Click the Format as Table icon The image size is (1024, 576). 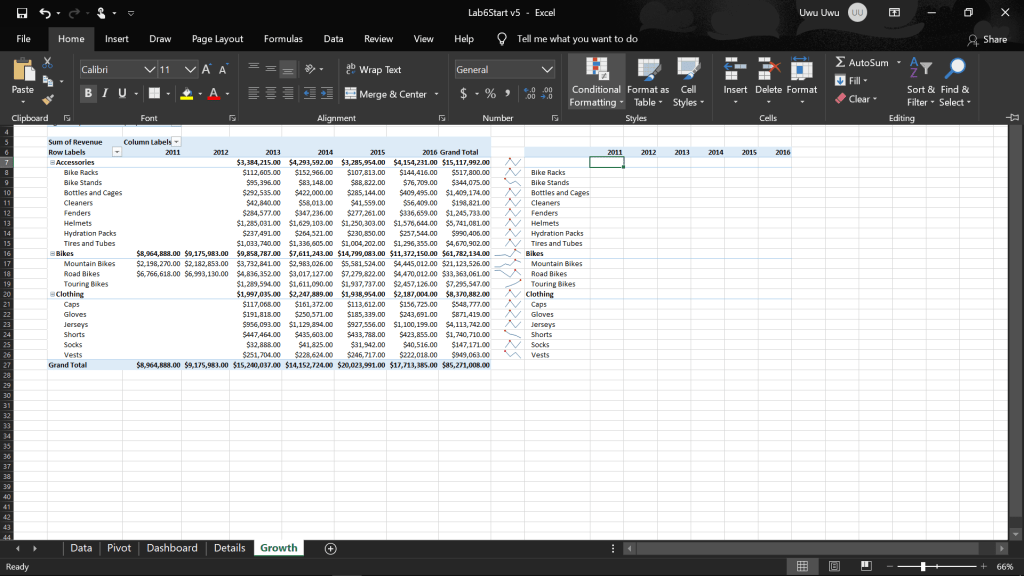(x=648, y=80)
